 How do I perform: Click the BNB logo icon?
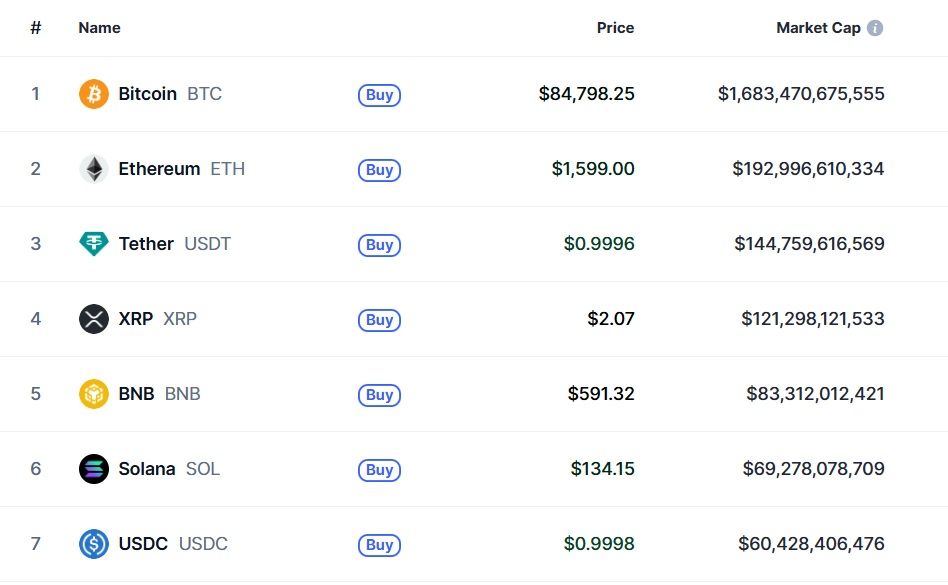click(x=93, y=394)
